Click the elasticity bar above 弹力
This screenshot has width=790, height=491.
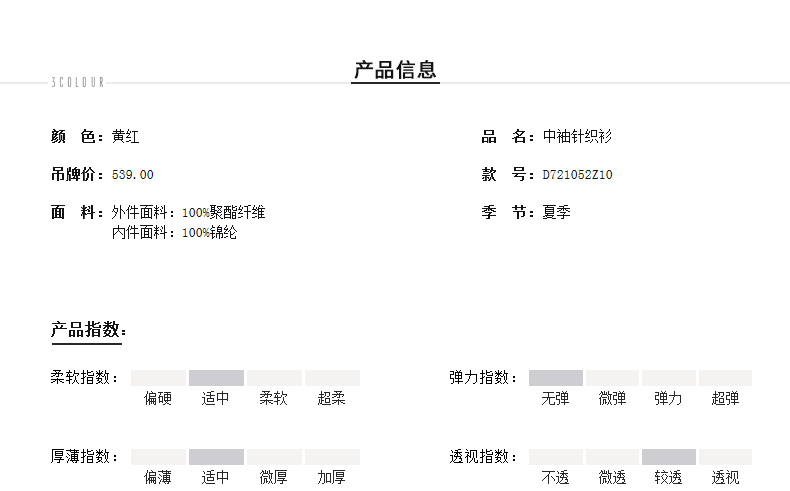coord(669,378)
